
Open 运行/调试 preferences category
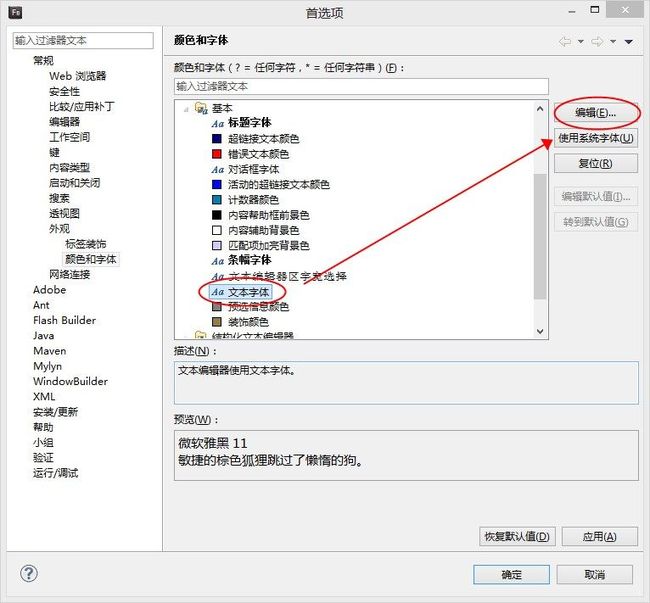[55, 473]
